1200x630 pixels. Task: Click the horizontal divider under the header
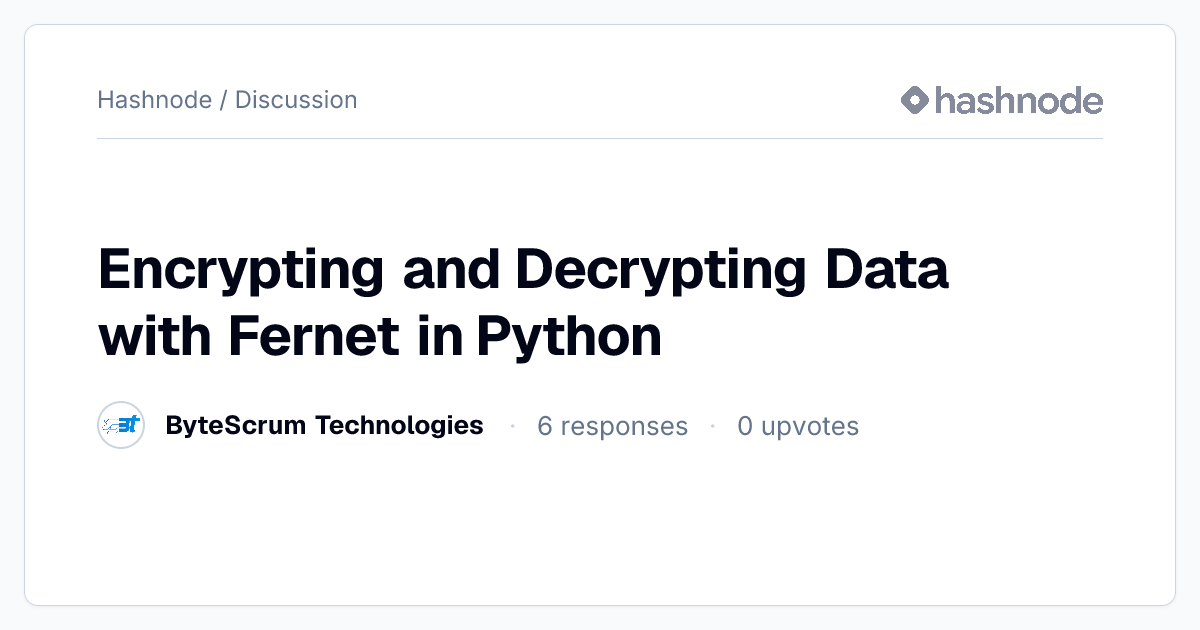click(x=600, y=138)
